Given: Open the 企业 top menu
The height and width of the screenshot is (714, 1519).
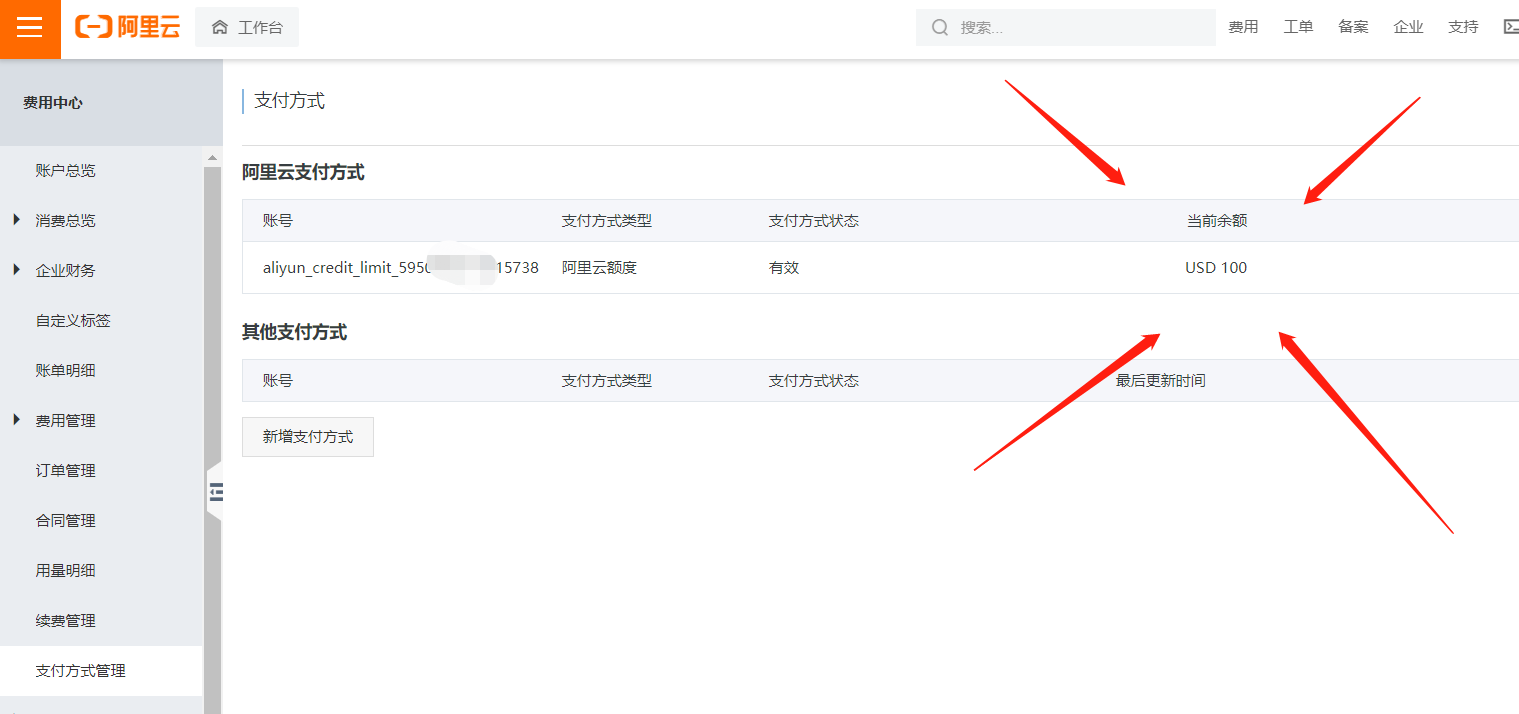Looking at the screenshot, I should (1408, 28).
